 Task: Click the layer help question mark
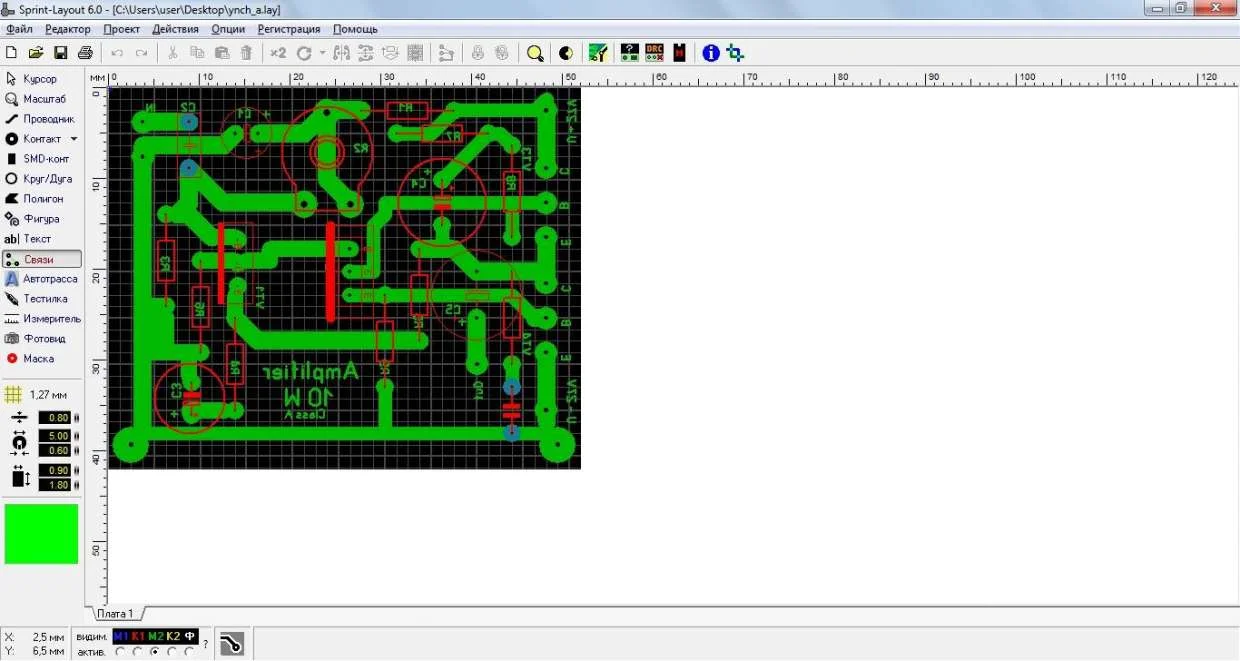coord(206,644)
